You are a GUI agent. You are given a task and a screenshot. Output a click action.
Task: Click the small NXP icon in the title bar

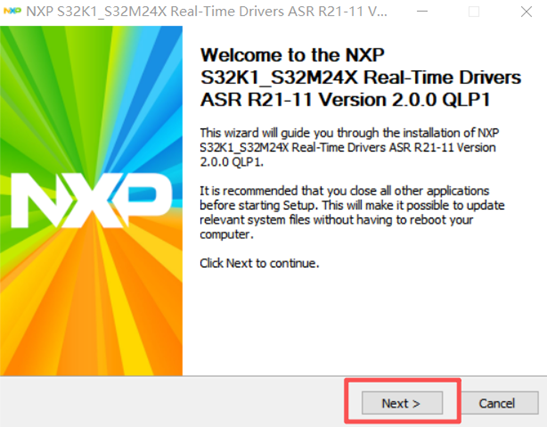(12, 11)
